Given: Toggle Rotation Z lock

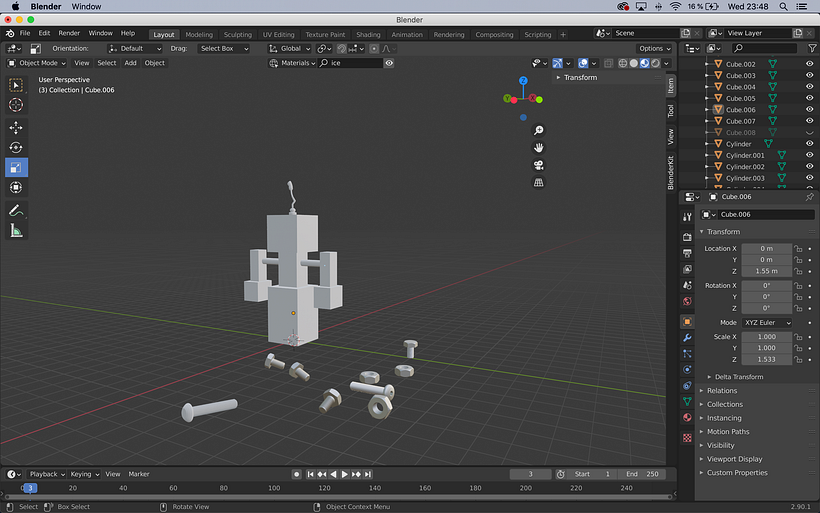Looking at the screenshot, I should point(798,308).
